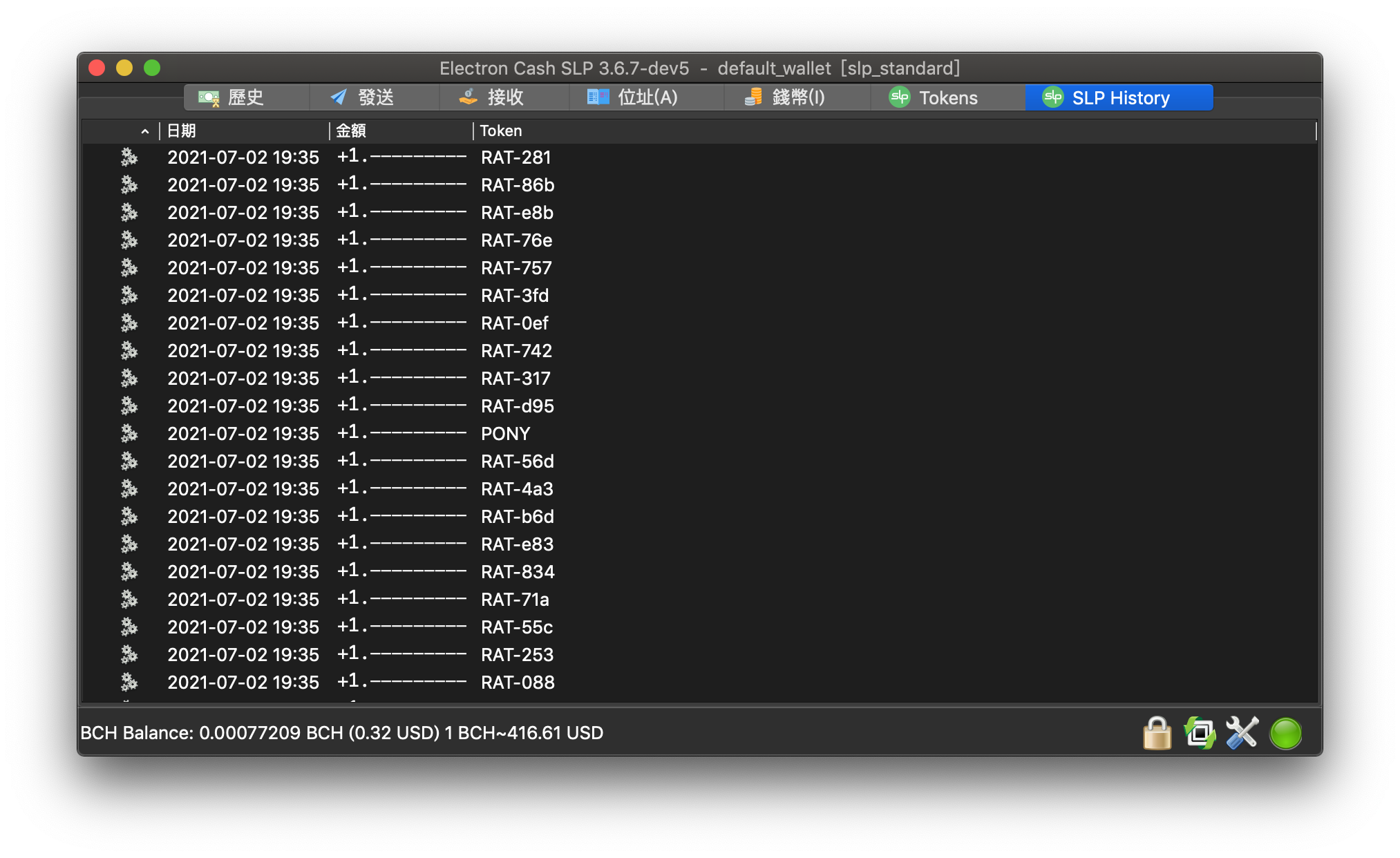This screenshot has width=1400, height=858.
Task: Select the RAT-e83 token name
Action: 518,544
